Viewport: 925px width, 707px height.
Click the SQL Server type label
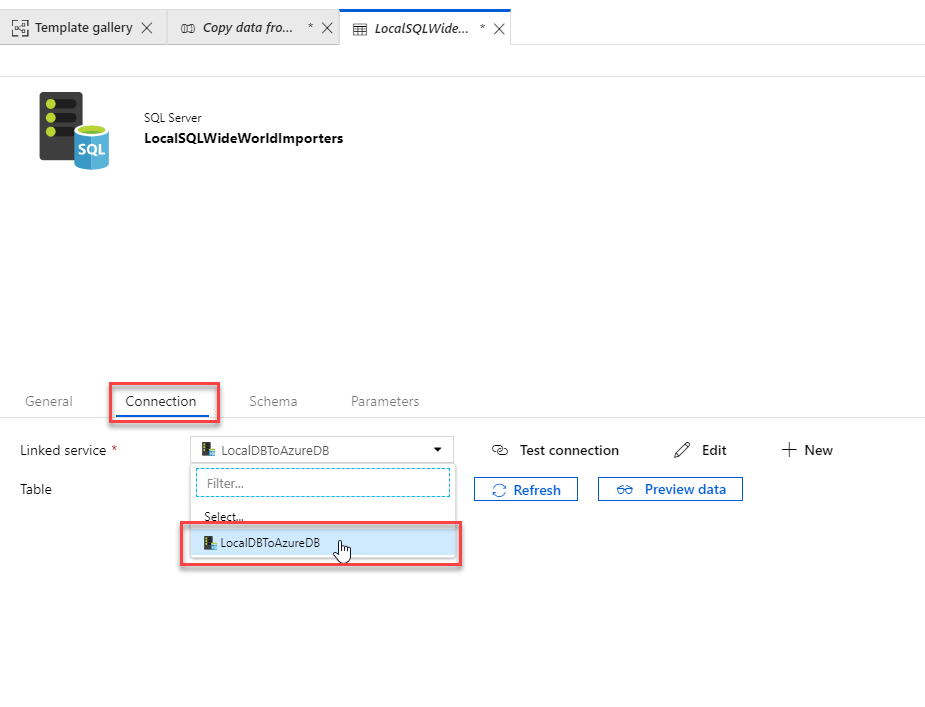pyautogui.click(x=173, y=118)
